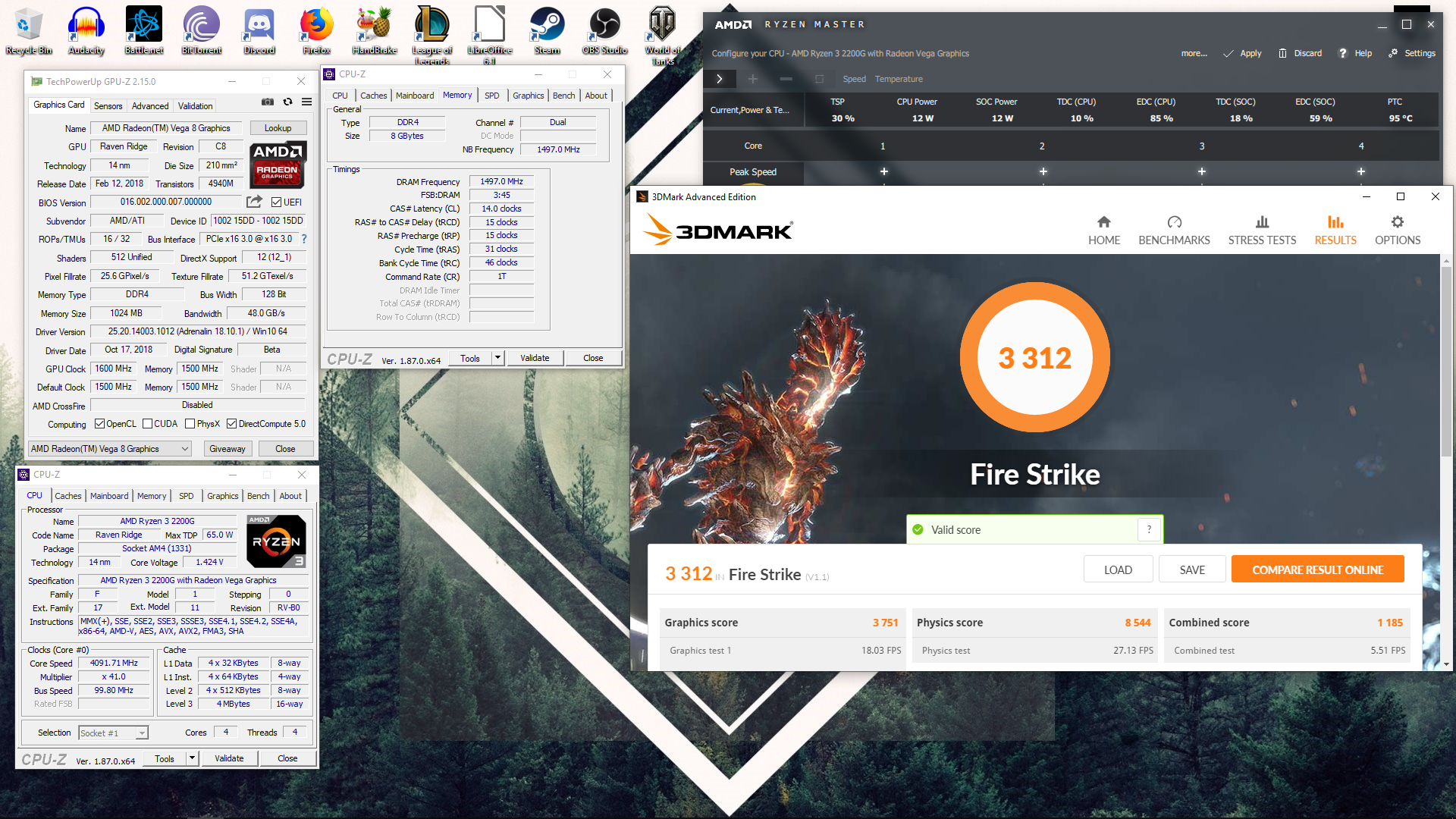1456x819 pixels.
Task: Click 3DMark vertical scrollbar thumb
Action: click(1446, 362)
